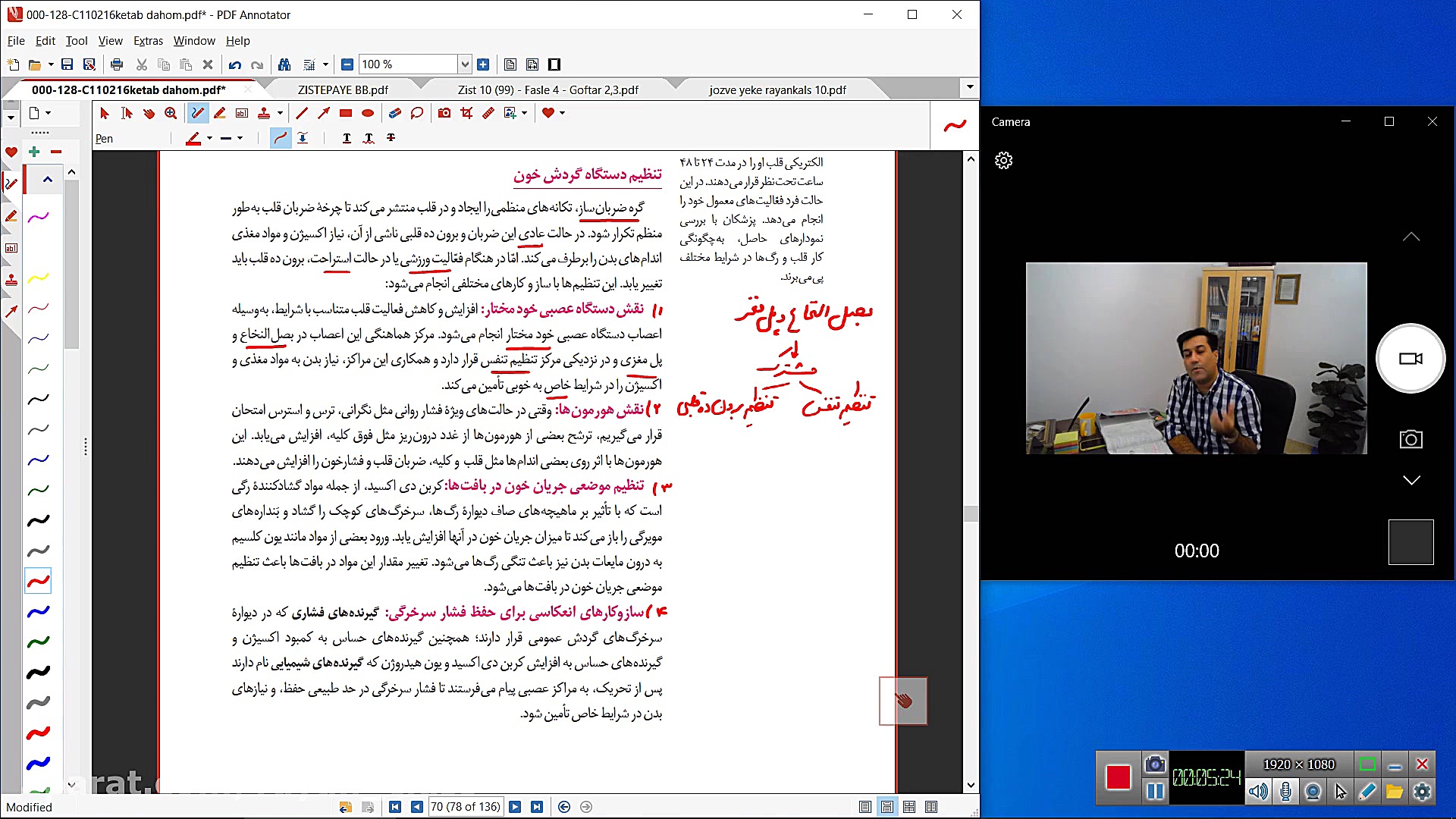Click the Find binoculars icon
This screenshot has width=1456, height=819.
tap(284, 64)
